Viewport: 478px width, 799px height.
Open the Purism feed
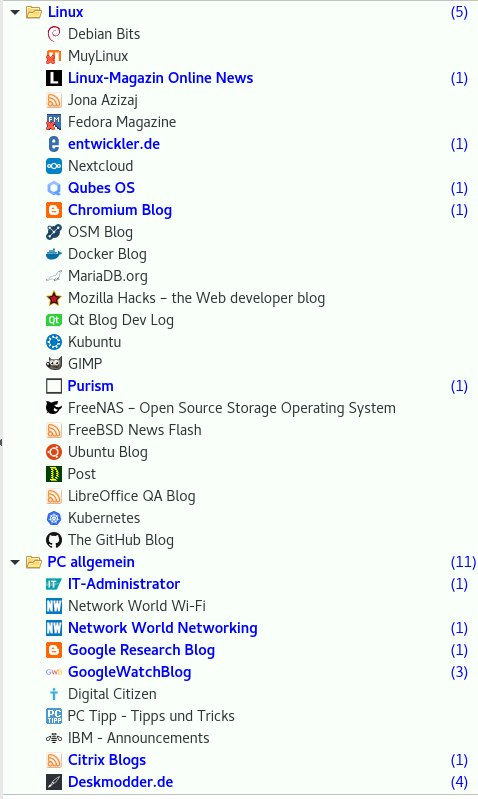91,386
